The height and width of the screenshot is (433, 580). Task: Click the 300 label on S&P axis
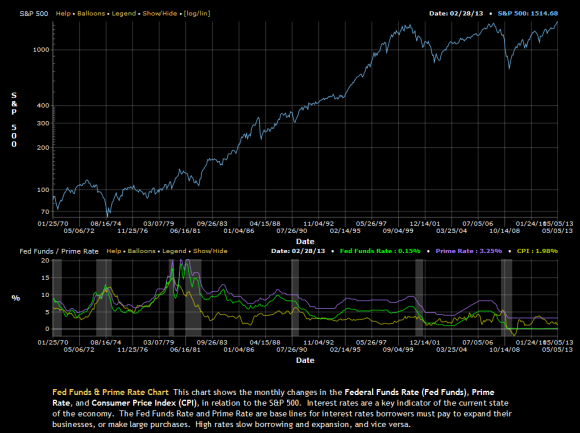coord(43,124)
